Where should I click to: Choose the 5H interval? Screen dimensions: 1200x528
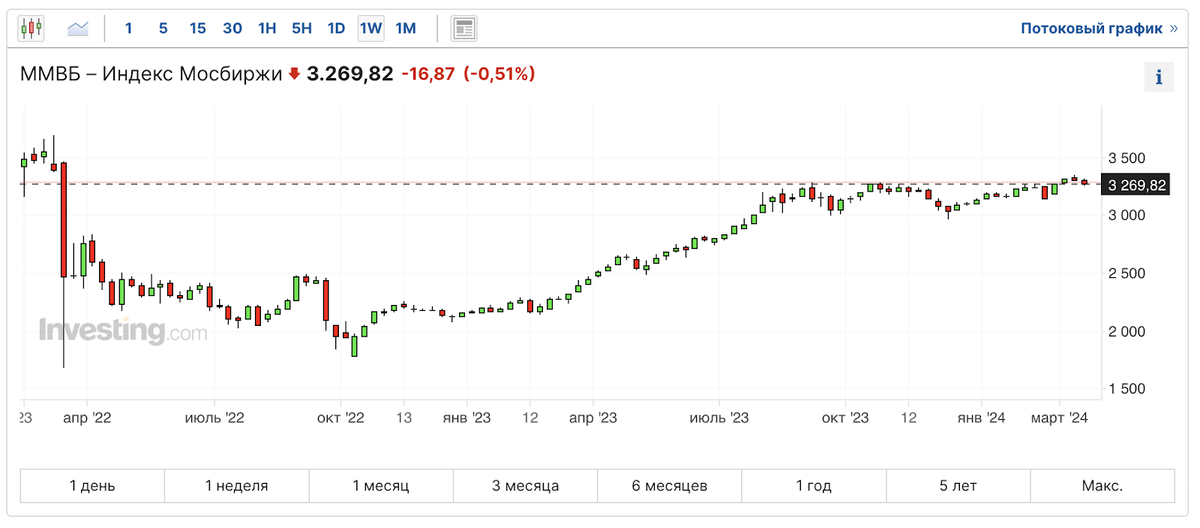tap(302, 28)
